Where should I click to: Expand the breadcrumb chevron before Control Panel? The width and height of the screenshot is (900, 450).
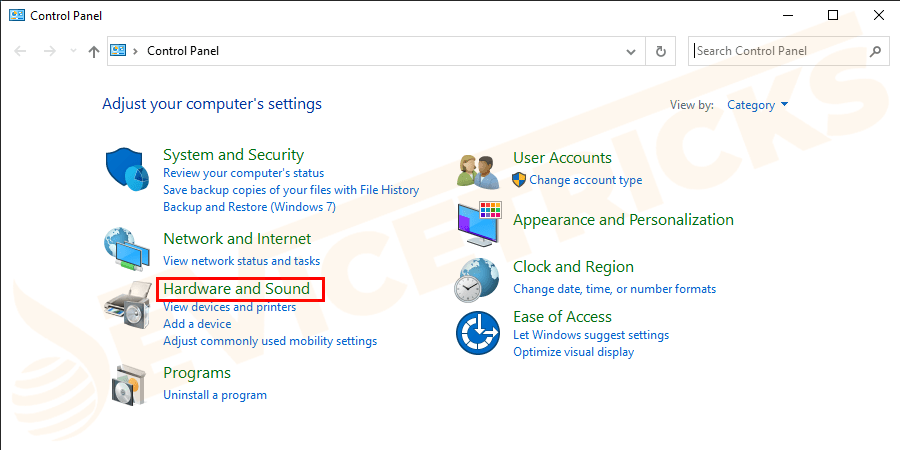pyautogui.click(x=136, y=51)
